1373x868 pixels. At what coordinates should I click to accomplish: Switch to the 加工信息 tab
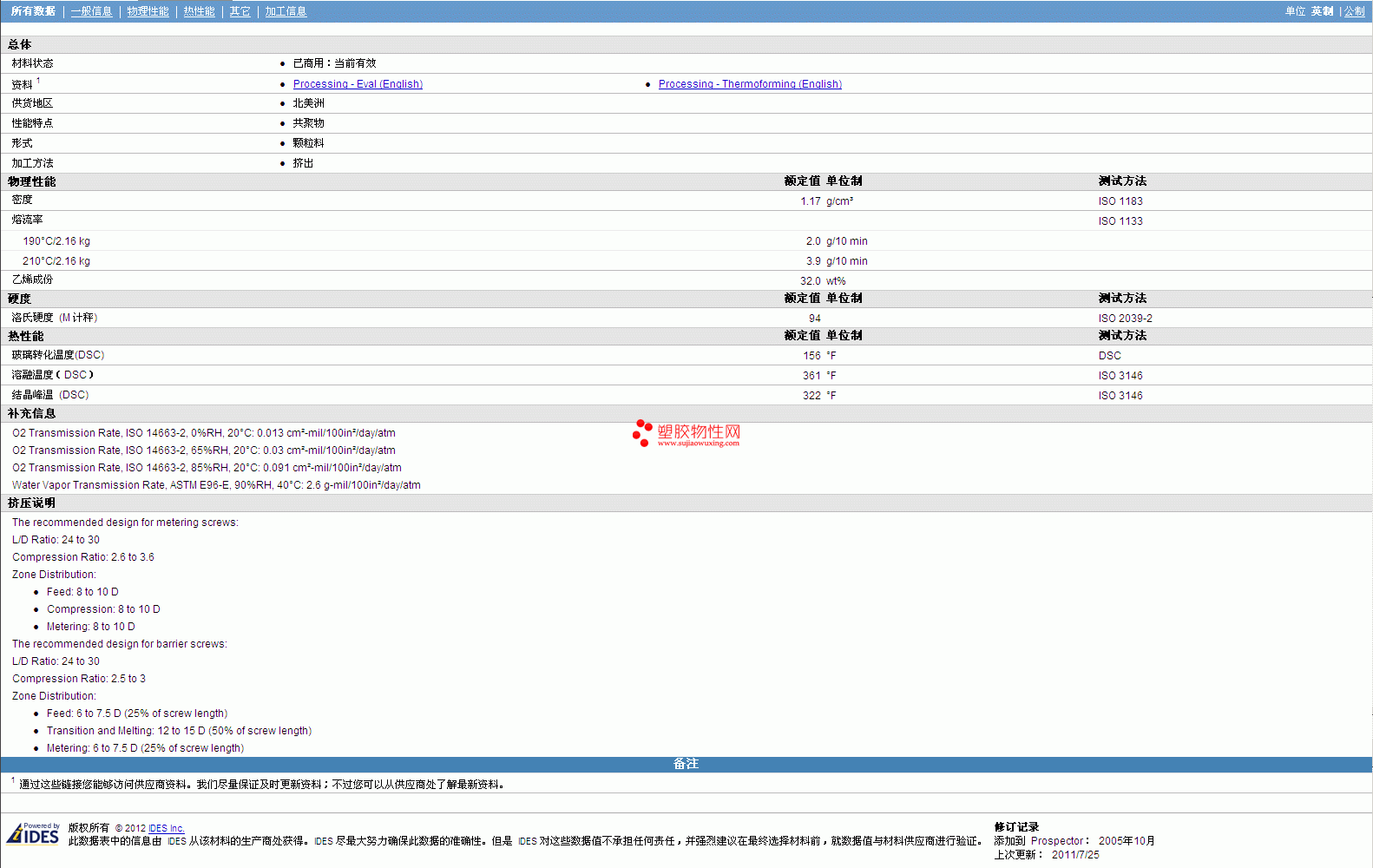(286, 11)
